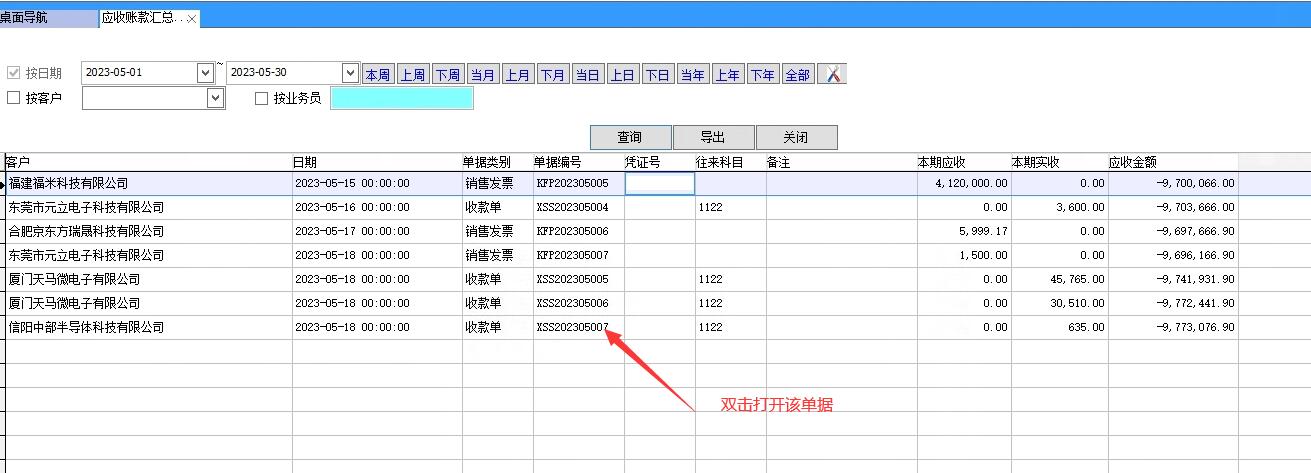Click the cyan salesperson input field
This screenshot has height=473, width=1311.
pyautogui.click(x=401, y=98)
